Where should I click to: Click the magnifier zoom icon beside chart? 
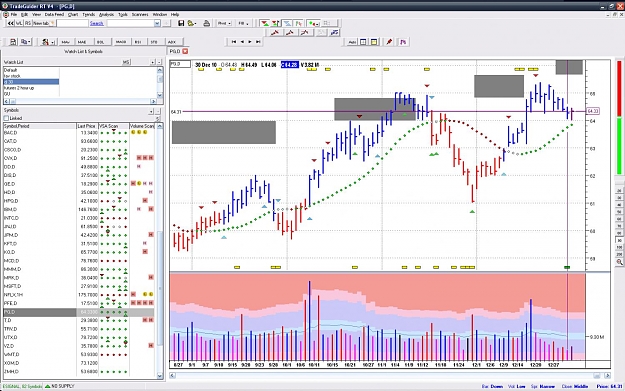[x=619, y=262]
